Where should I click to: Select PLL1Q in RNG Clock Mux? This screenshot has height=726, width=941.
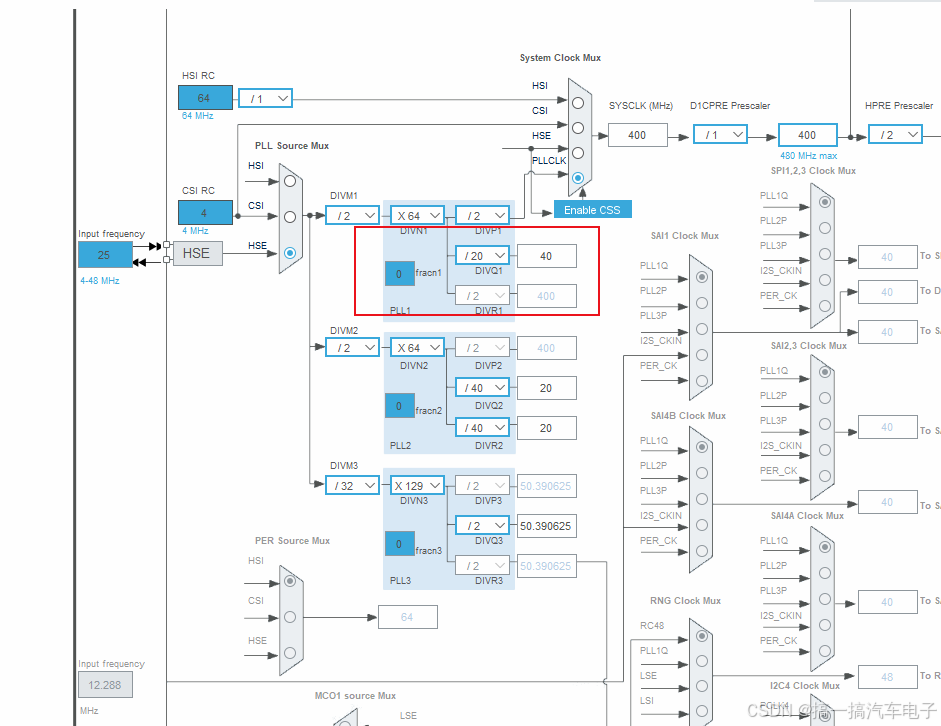pyautogui.click(x=702, y=661)
